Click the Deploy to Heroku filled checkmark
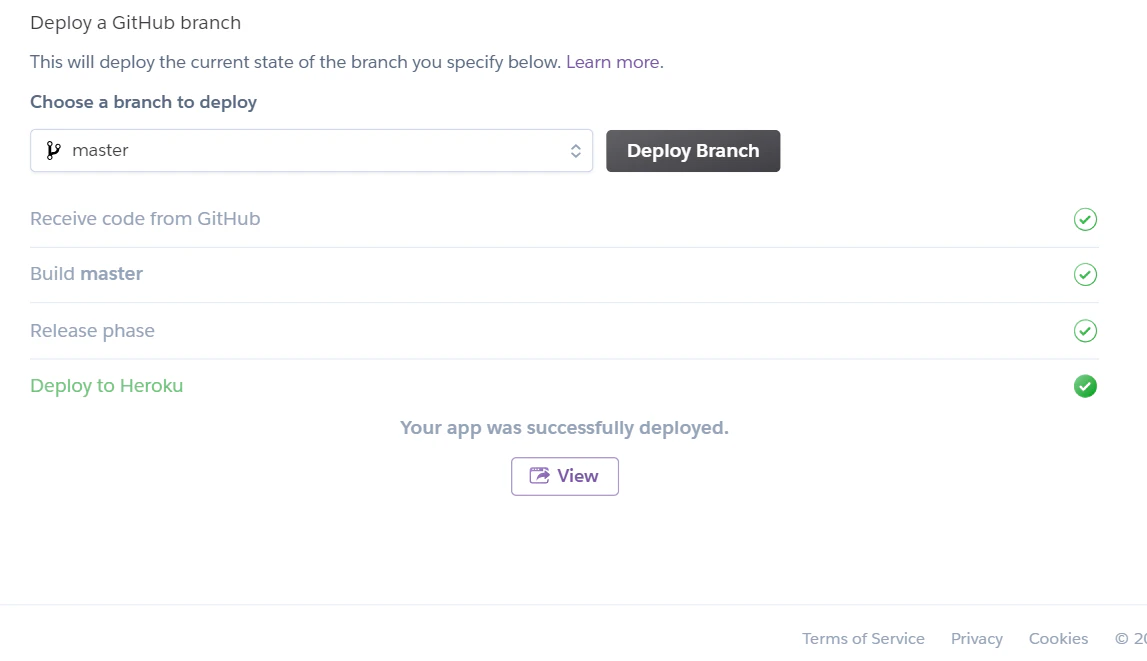1147x661 pixels. click(1085, 386)
